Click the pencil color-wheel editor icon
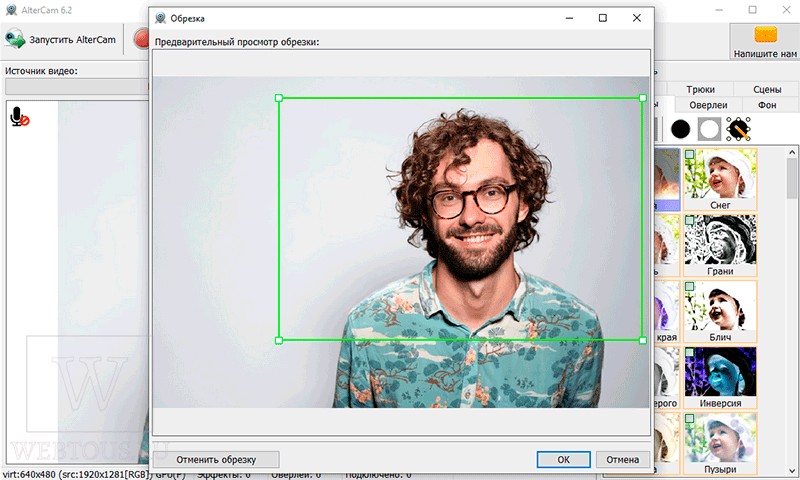800x480 pixels. pyautogui.click(x=738, y=129)
